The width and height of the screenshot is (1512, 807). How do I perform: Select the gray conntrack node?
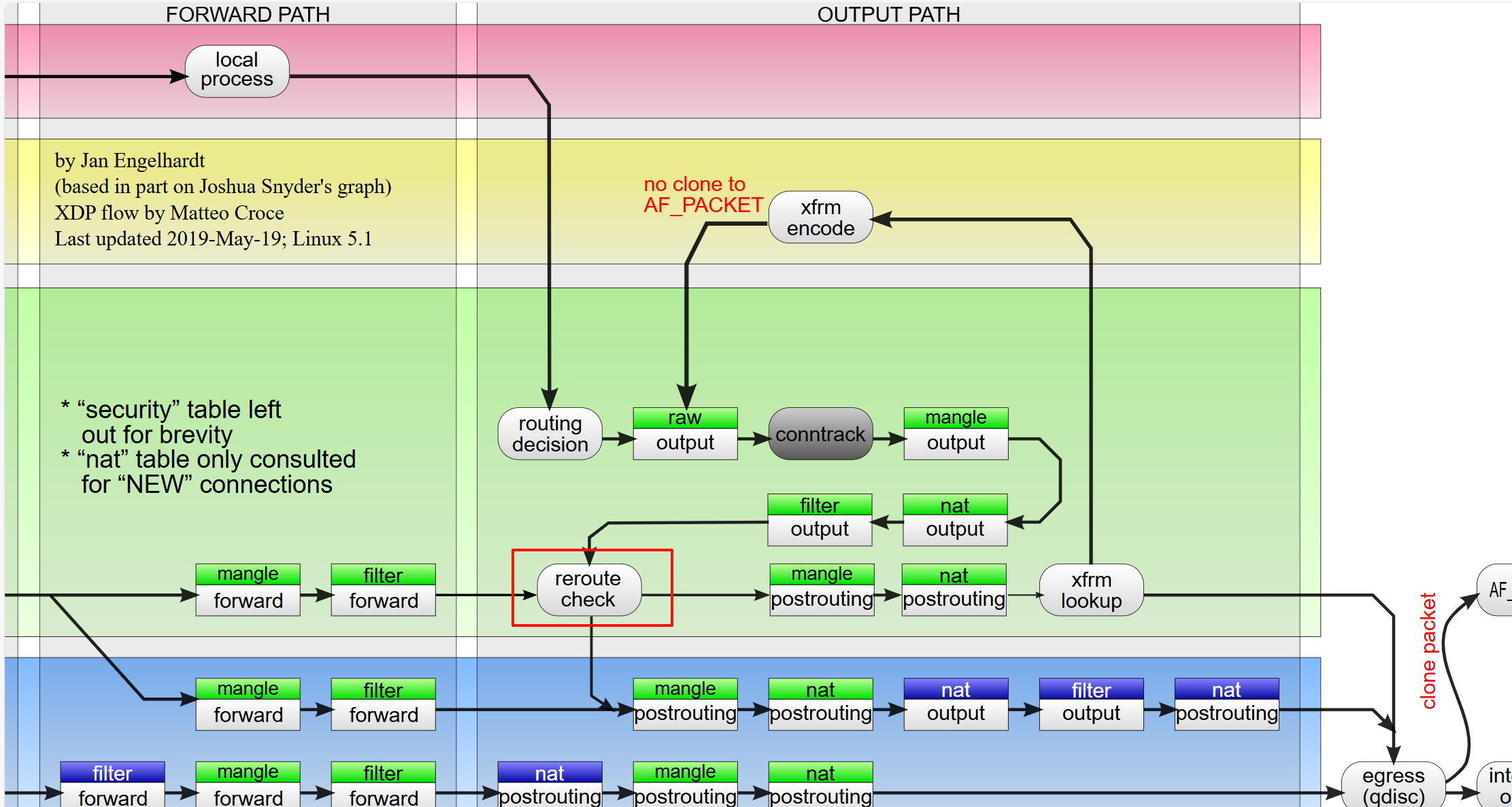820,434
